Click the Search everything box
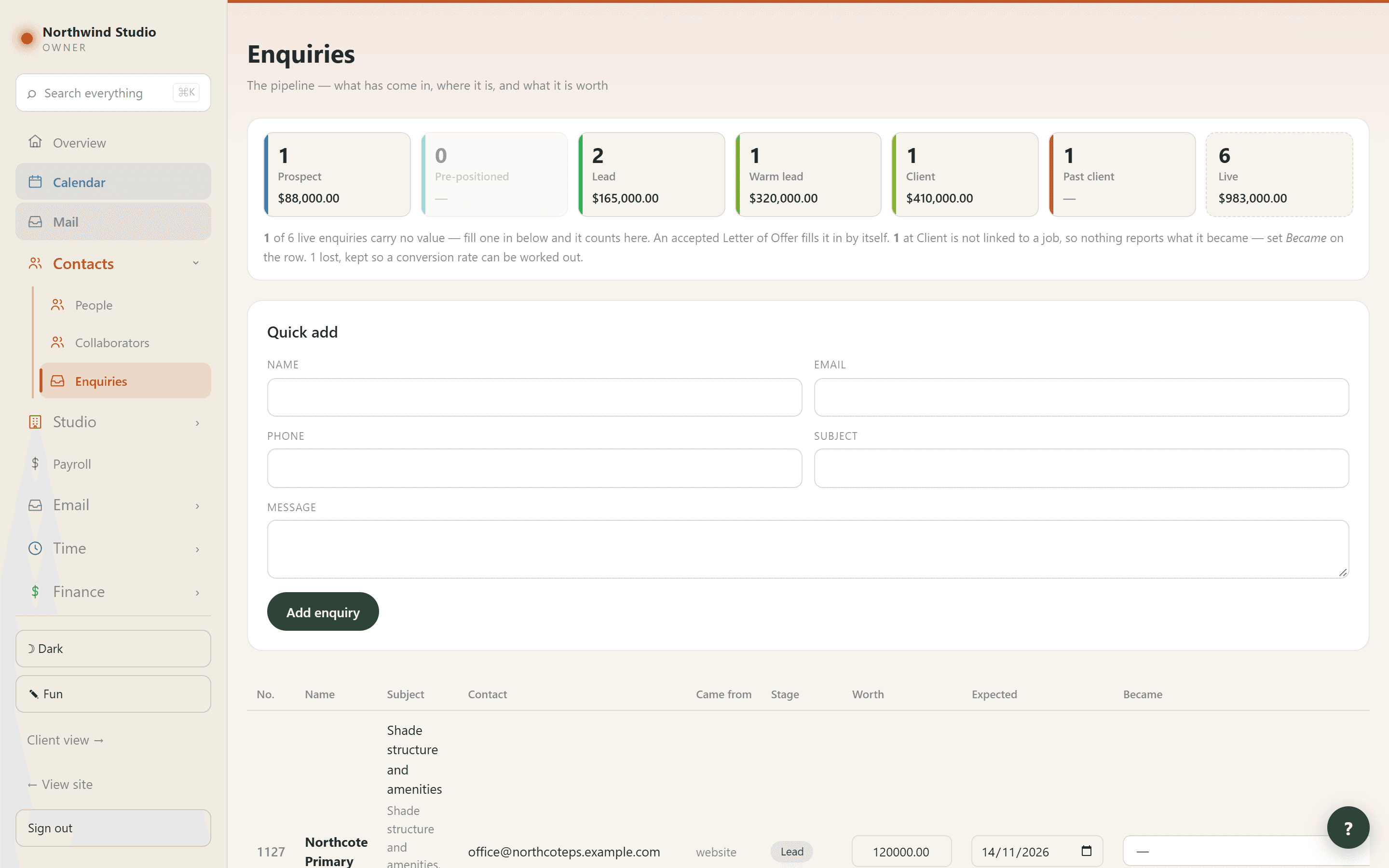1389x868 pixels. click(x=113, y=93)
